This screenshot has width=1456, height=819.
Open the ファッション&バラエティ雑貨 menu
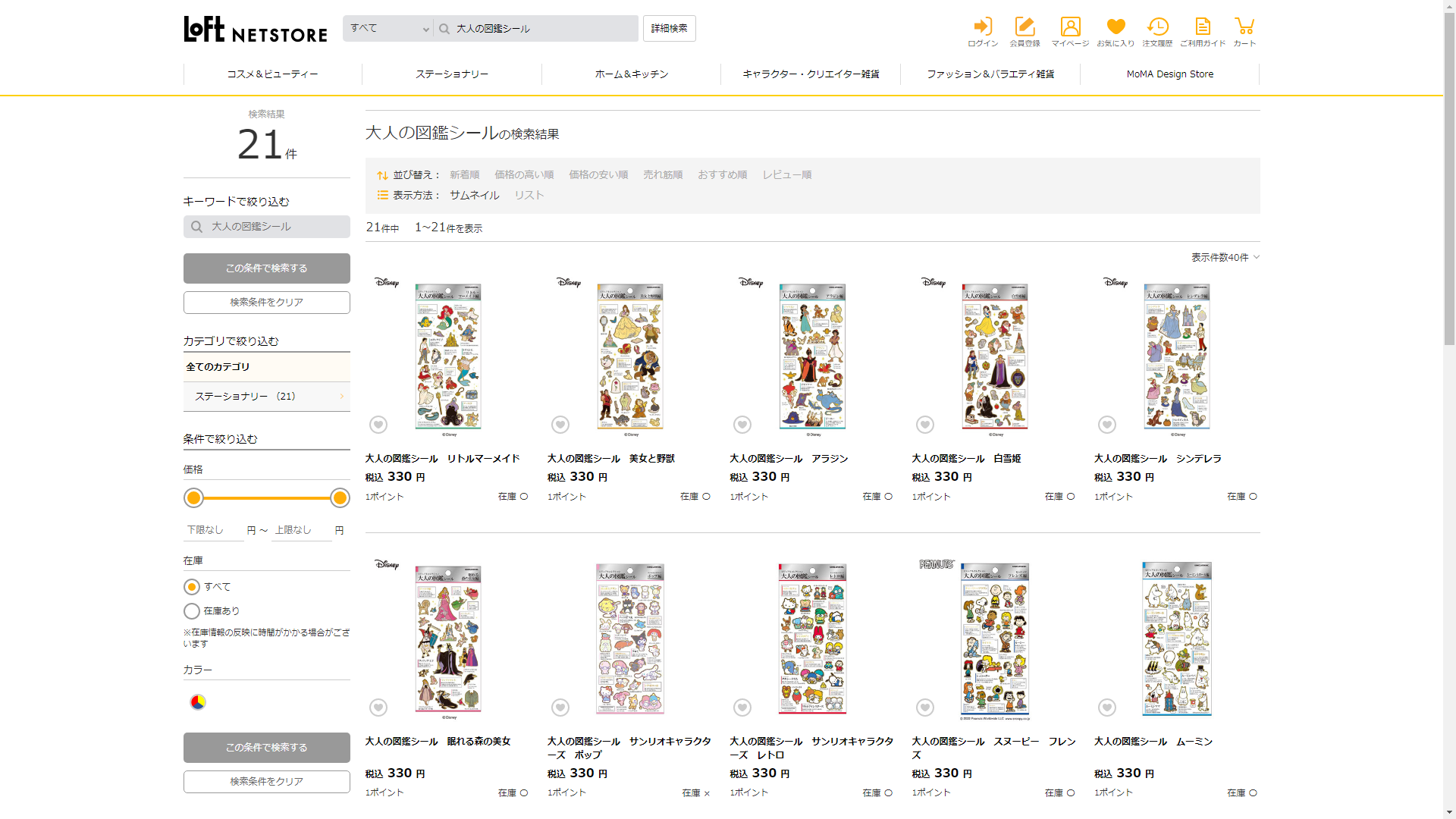(x=990, y=74)
